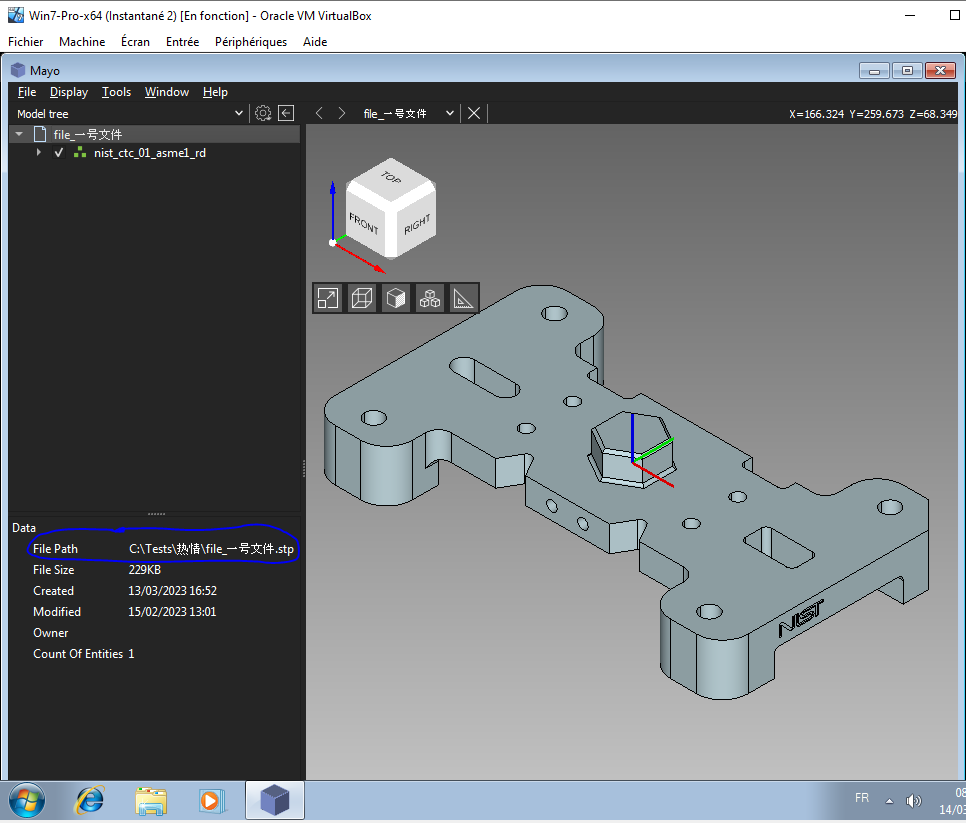Show hidden tray icons arrow

pos(889,801)
